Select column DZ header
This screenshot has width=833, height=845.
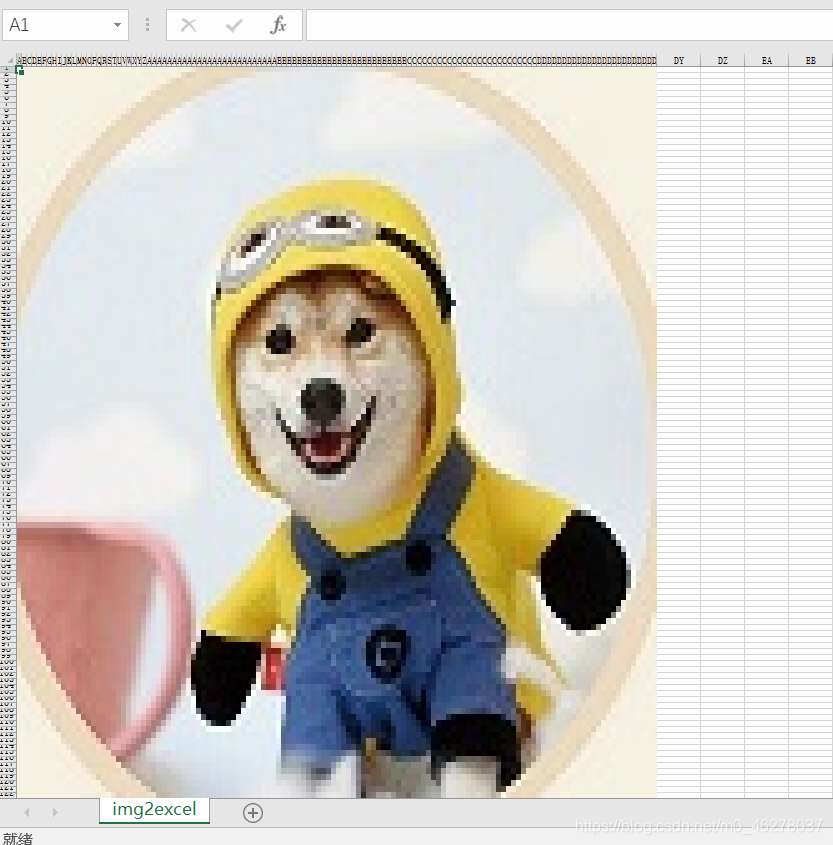coord(723,61)
